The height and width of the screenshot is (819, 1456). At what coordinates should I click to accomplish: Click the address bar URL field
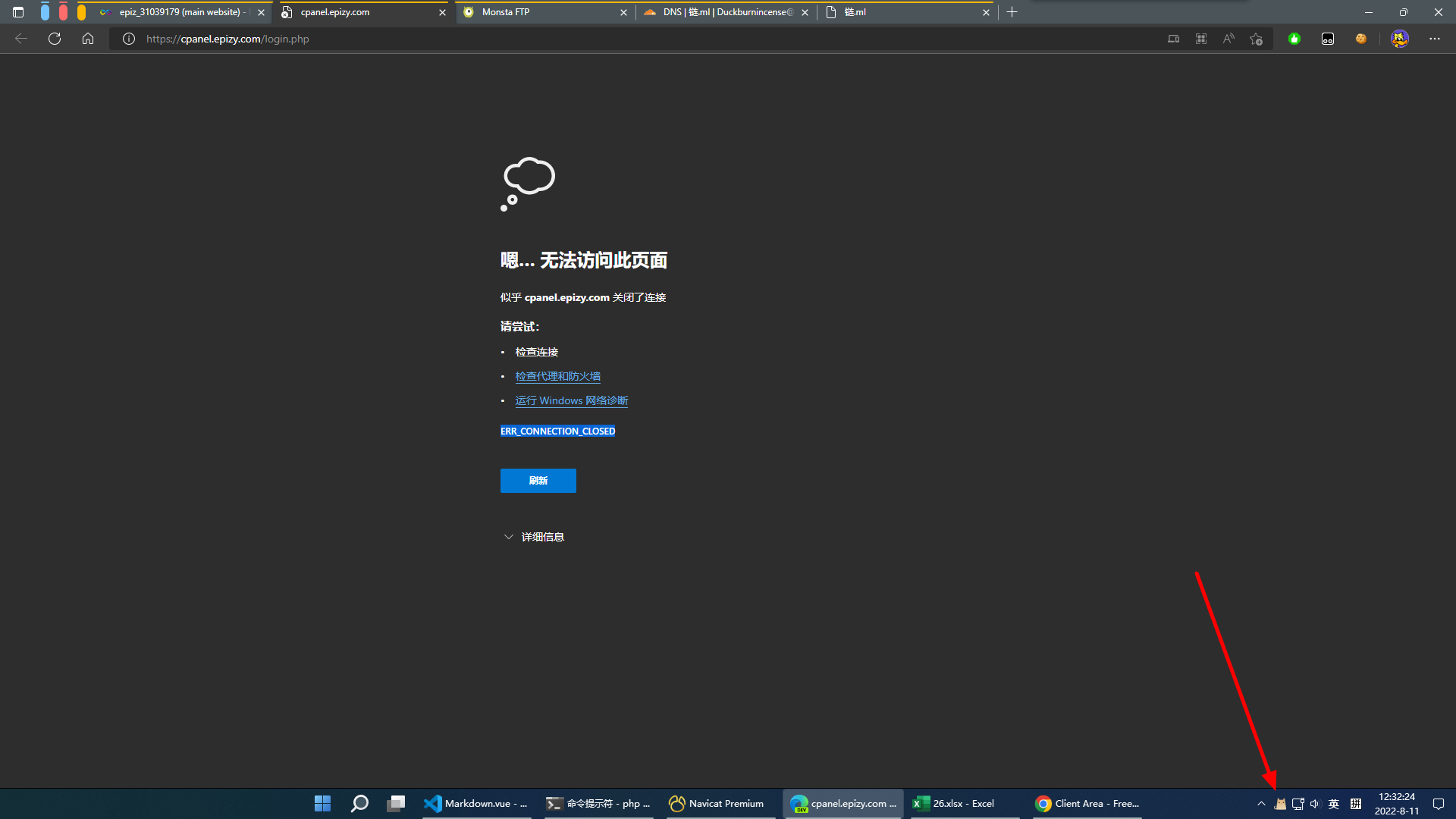tap(607, 39)
